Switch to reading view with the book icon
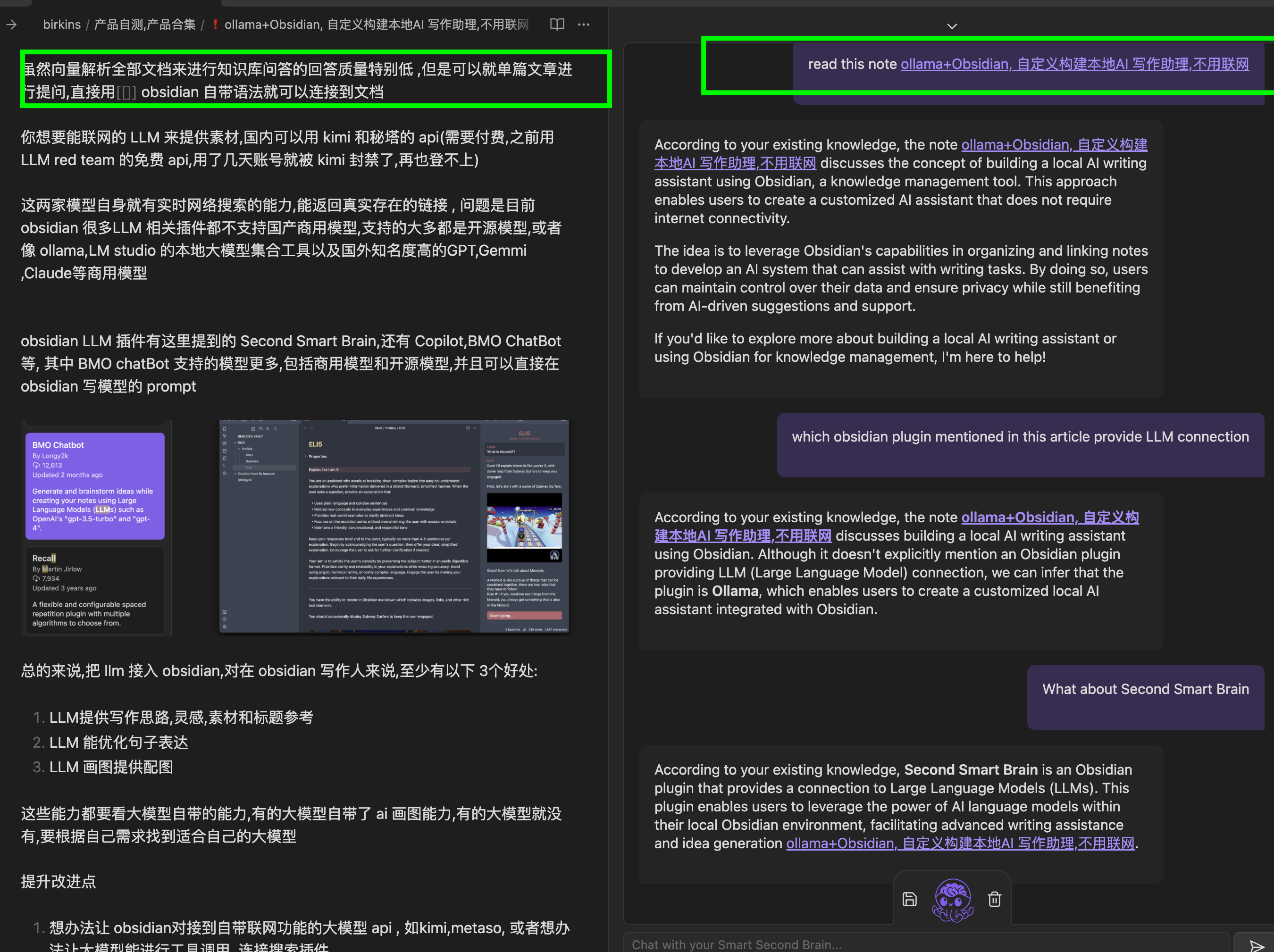 click(556, 24)
